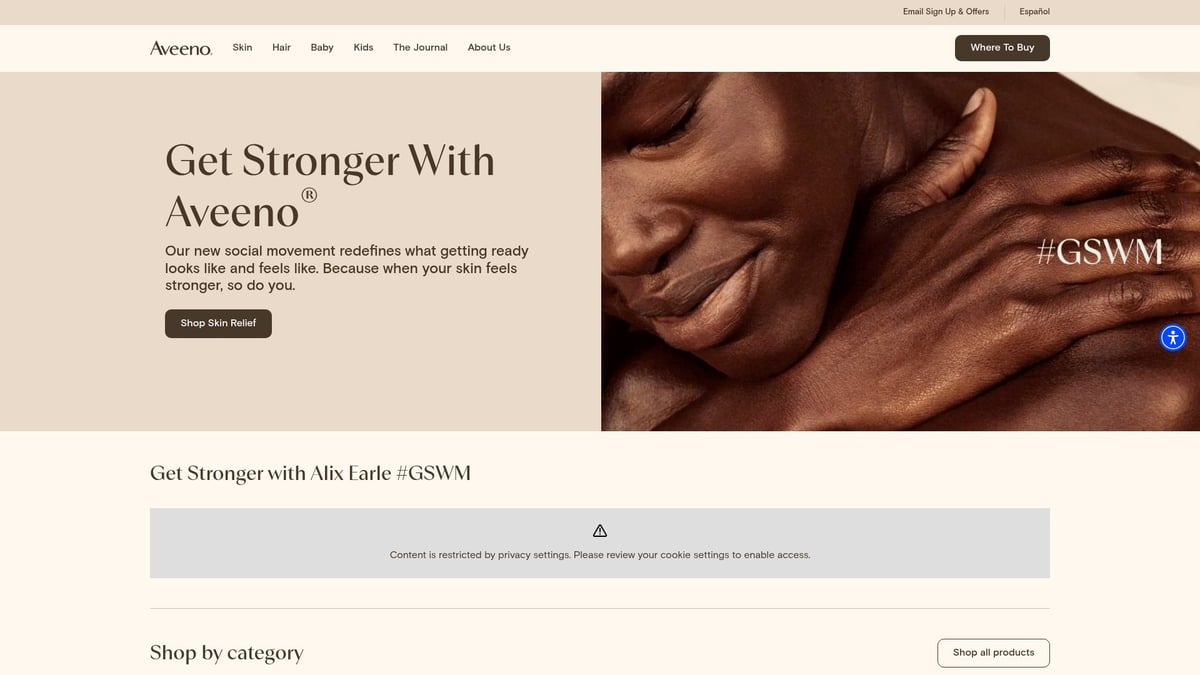This screenshot has width=1200, height=675.
Task: Open the blue accessibility widget icon
Action: [x=1173, y=337]
